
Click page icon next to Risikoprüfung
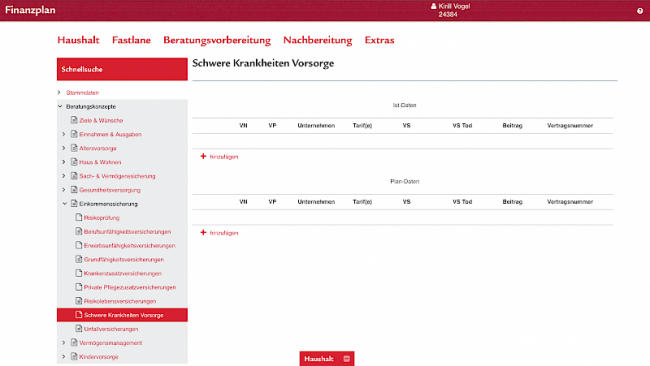click(79, 217)
